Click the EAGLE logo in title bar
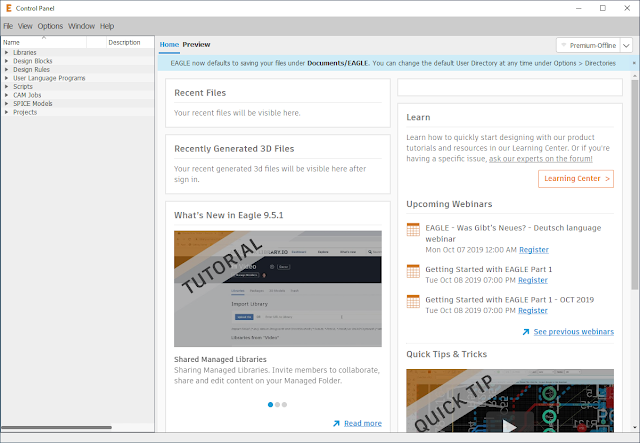640x443 pixels. point(9,8)
